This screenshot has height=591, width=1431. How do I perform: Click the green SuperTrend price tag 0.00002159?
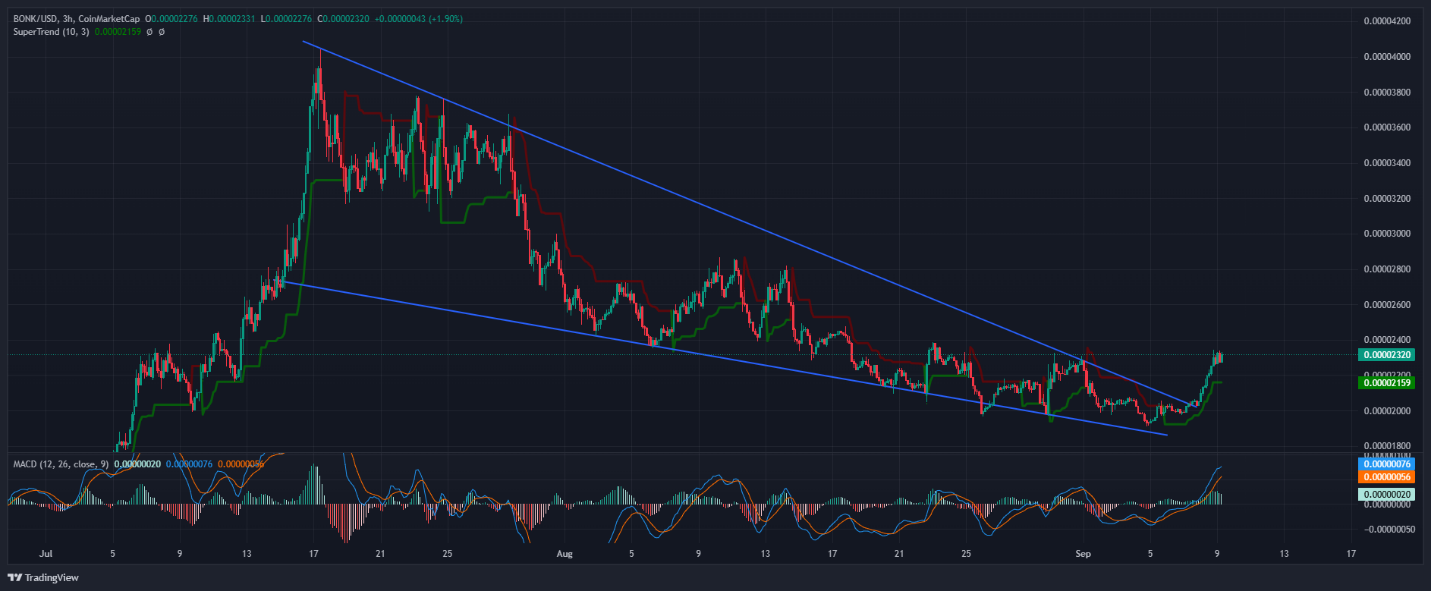(x=1384, y=382)
